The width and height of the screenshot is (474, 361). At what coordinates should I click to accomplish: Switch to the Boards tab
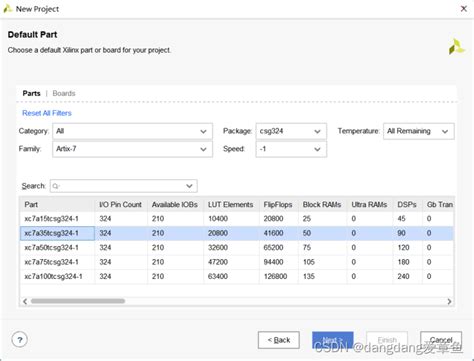(x=64, y=93)
